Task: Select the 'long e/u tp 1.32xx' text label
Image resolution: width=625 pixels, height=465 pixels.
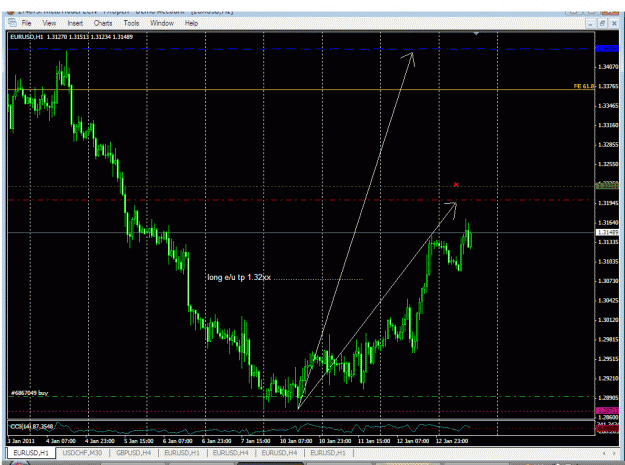Action: pos(239,277)
